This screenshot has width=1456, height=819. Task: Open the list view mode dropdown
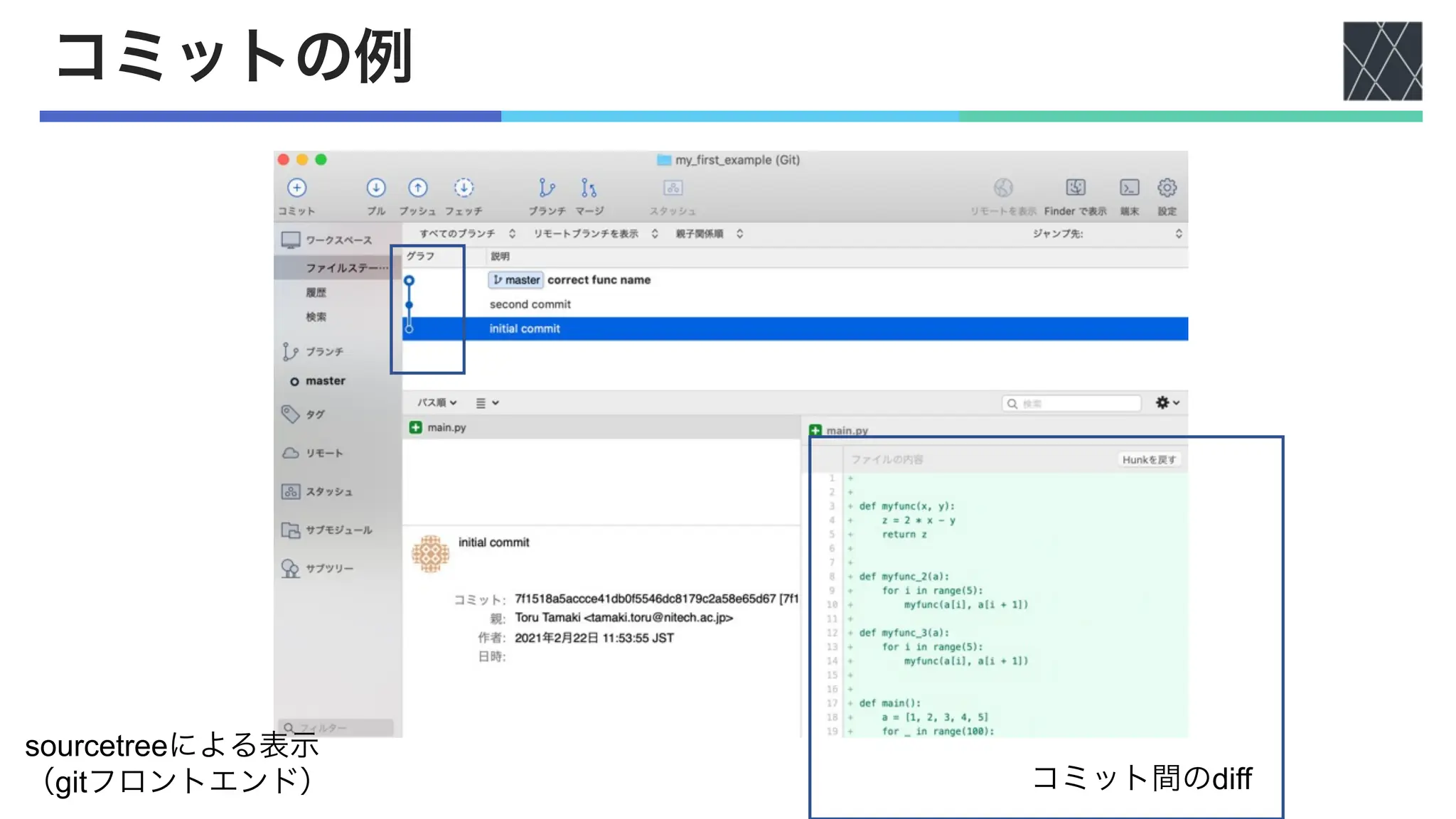tap(487, 402)
